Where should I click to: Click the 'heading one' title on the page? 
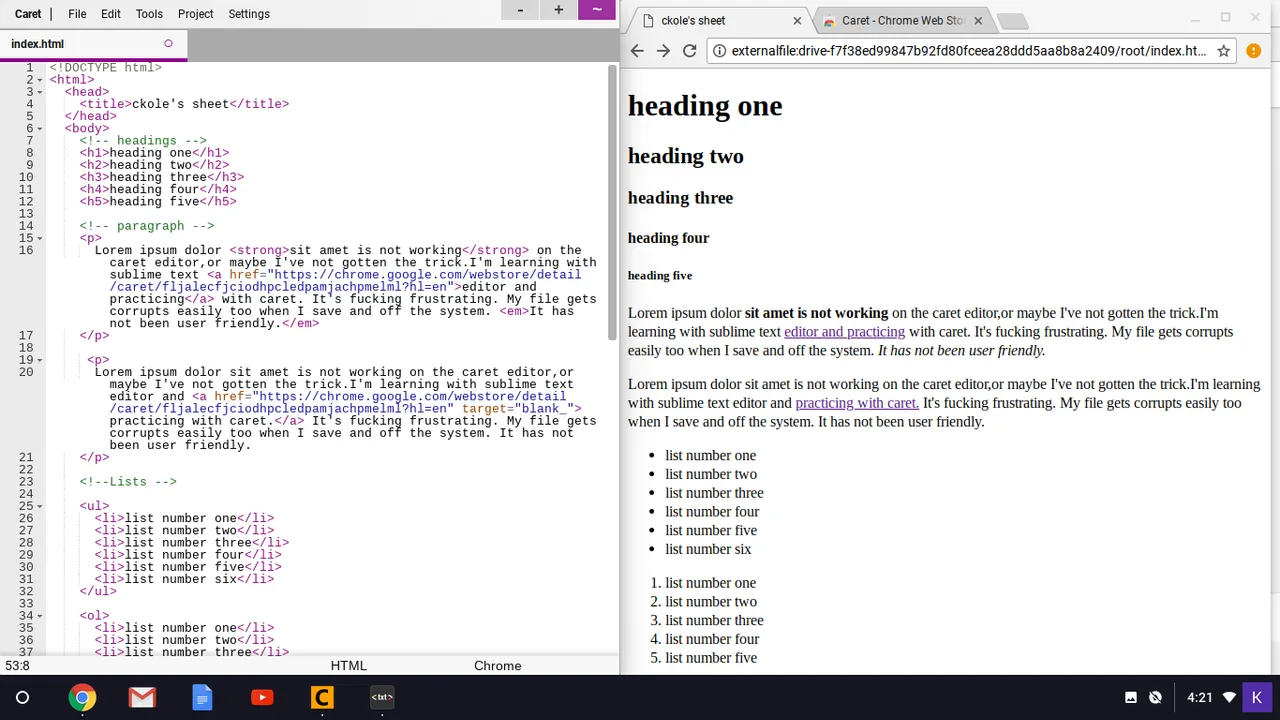(x=705, y=106)
